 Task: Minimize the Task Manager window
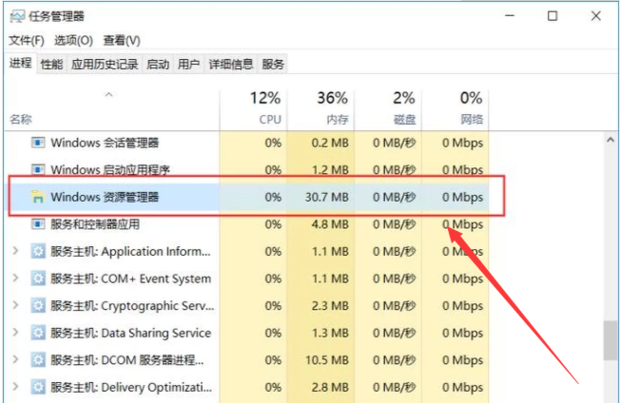[x=510, y=16]
